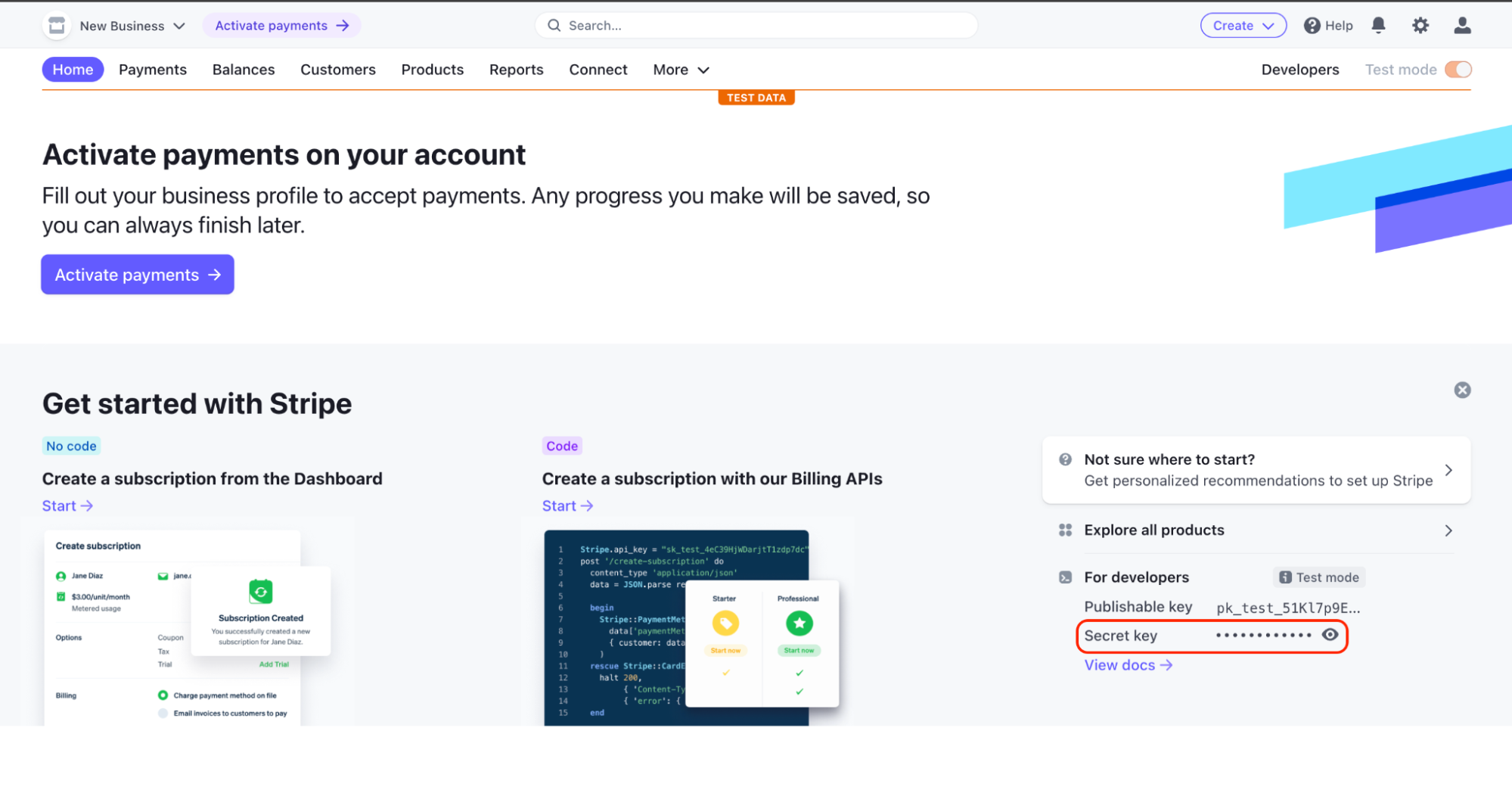Click the hidden Secret key dots

(1263, 636)
